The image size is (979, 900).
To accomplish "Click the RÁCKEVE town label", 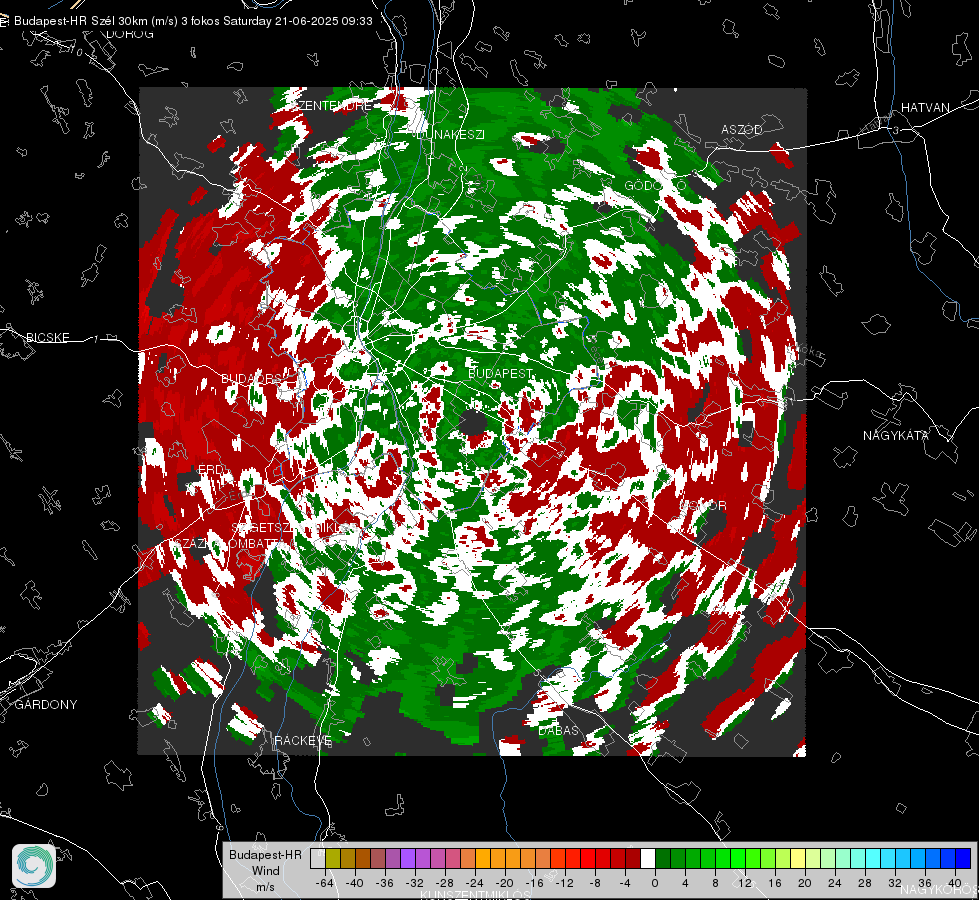I will click(x=303, y=740).
